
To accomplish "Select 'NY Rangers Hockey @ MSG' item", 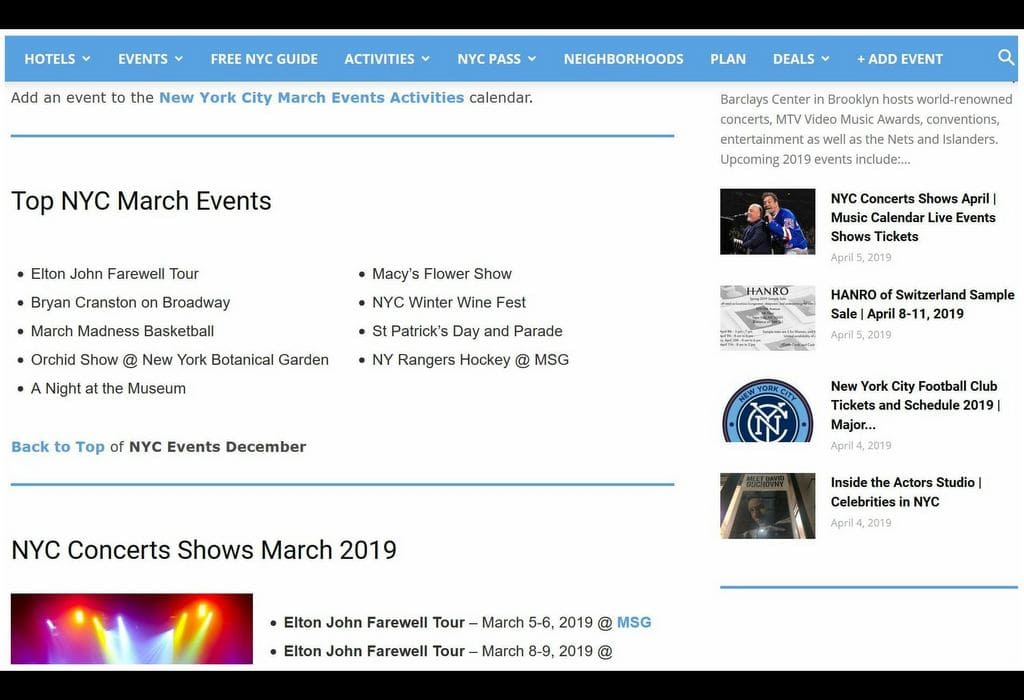I will point(470,360).
